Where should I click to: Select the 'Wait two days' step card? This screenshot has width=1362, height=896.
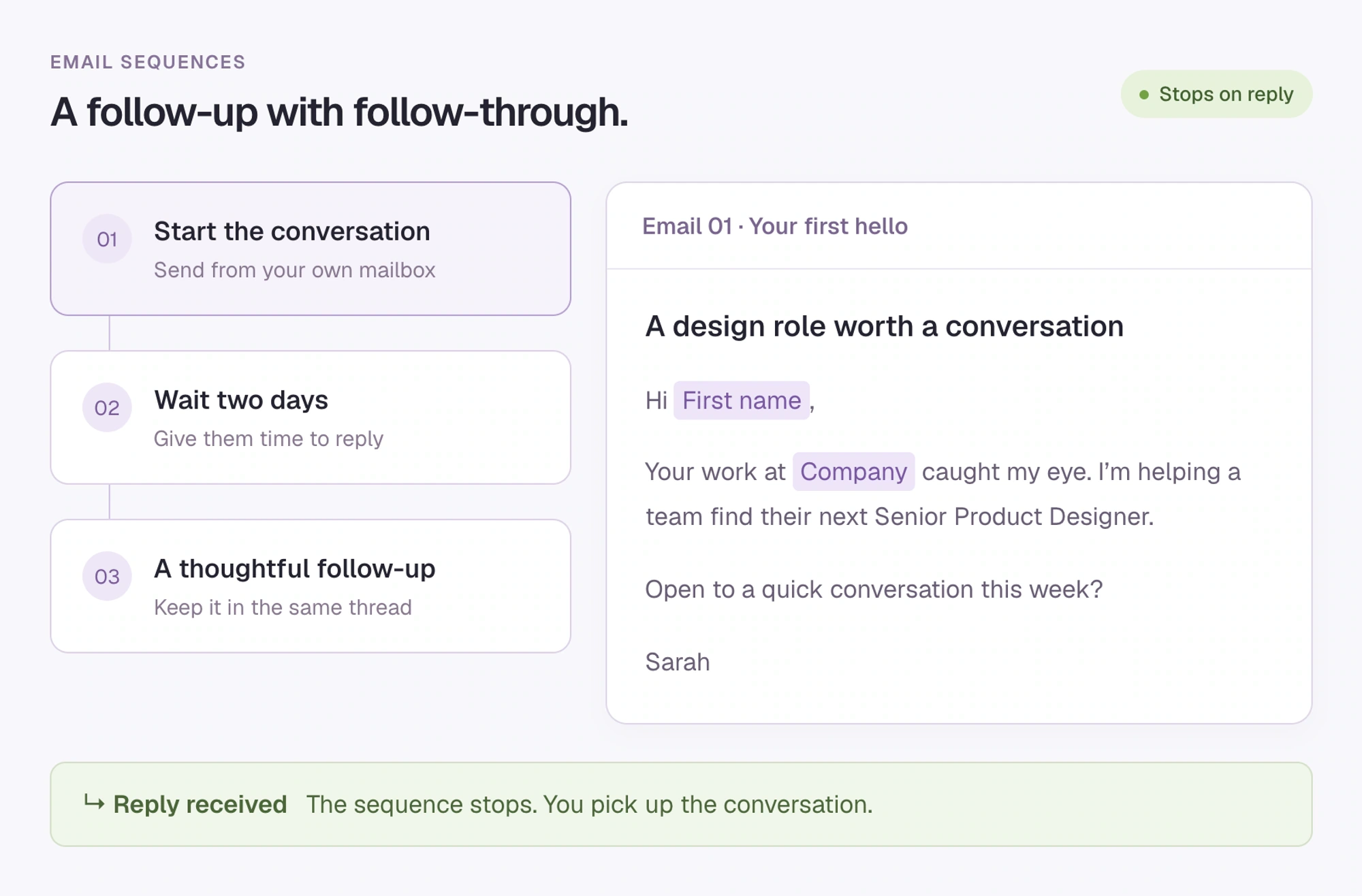[x=311, y=417]
